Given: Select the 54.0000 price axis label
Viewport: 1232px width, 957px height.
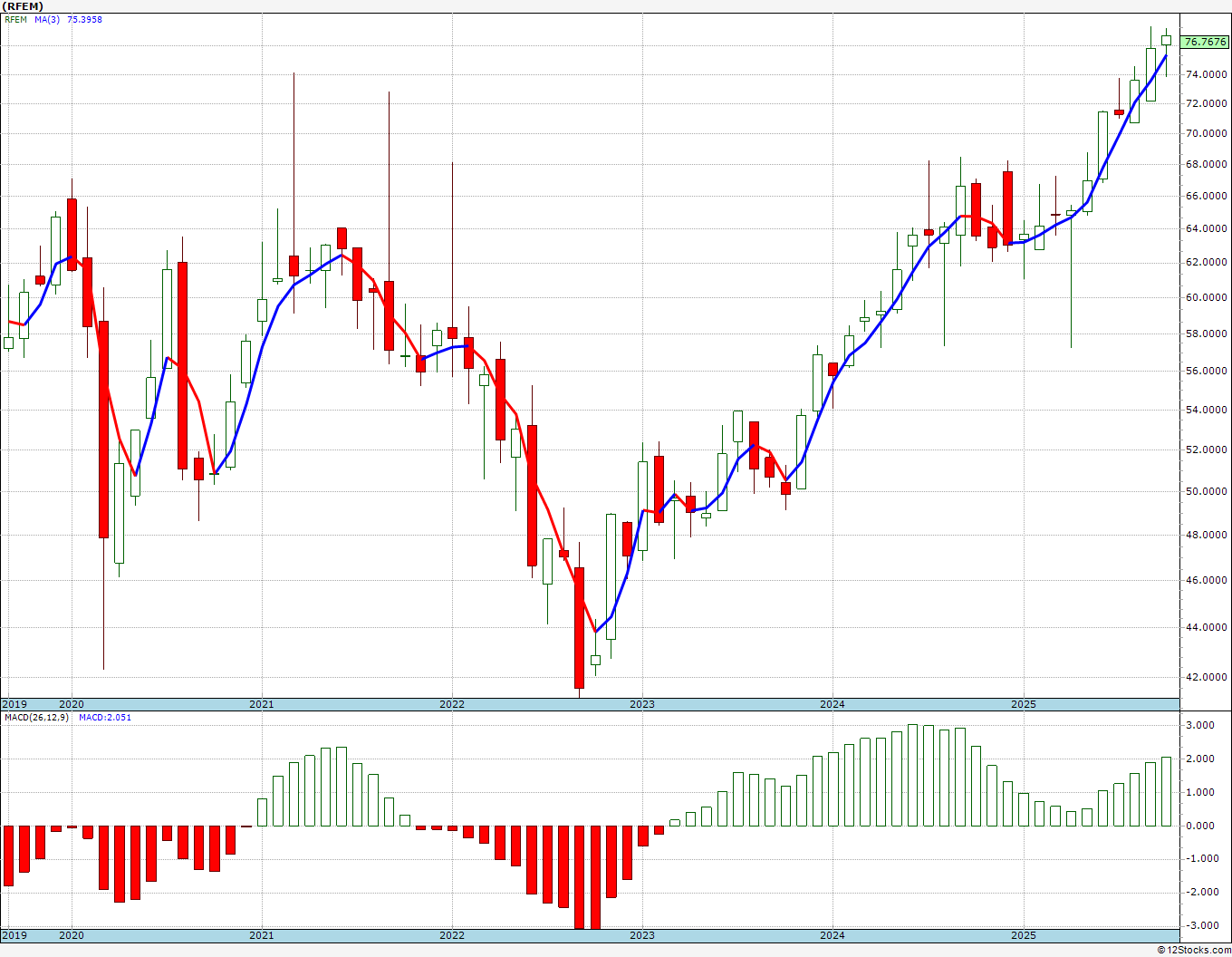Looking at the screenshot, I should coord(1207,410).
